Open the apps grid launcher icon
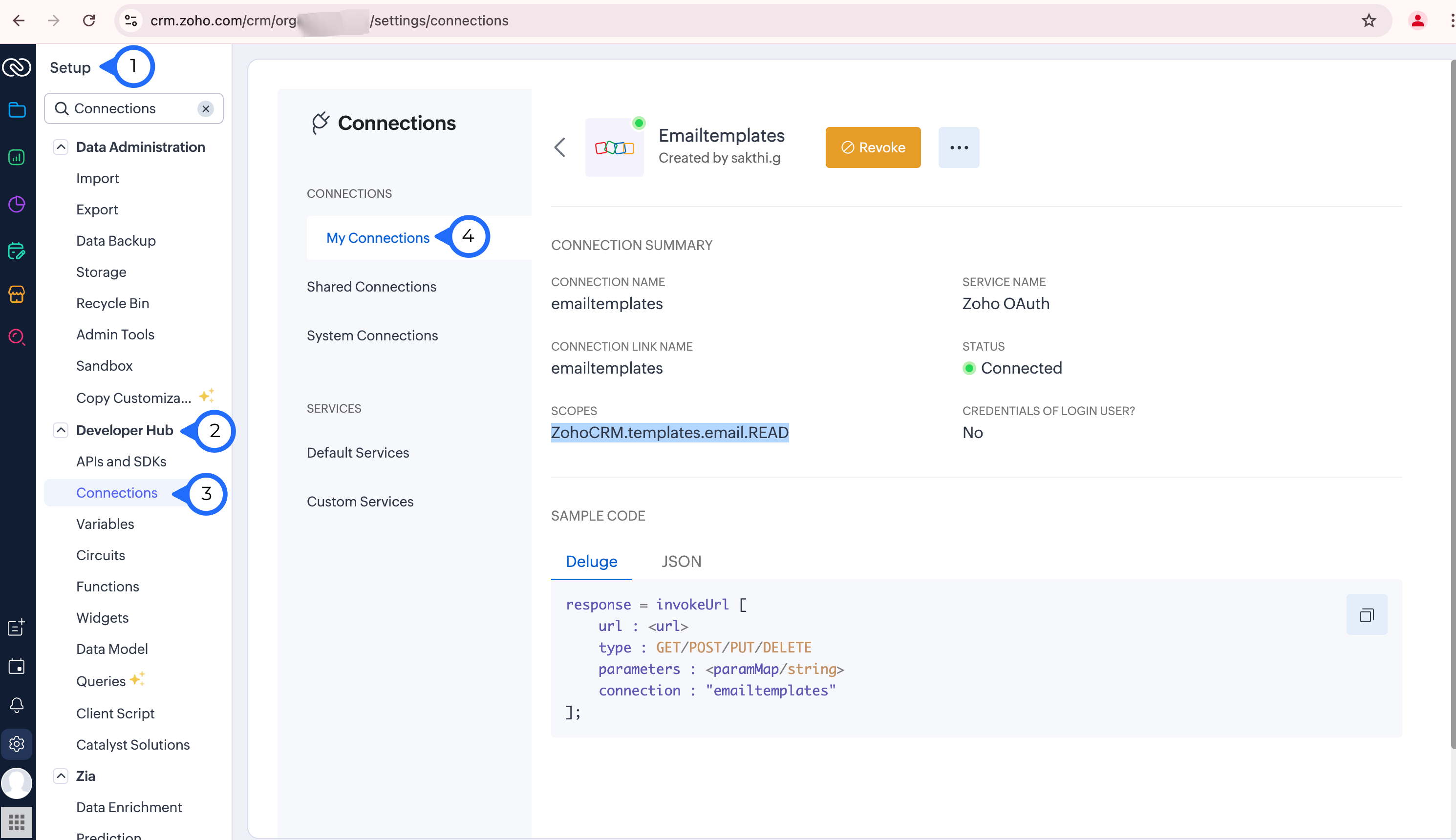The height and width of the screenshot is (840, 1456). point(17,821)
